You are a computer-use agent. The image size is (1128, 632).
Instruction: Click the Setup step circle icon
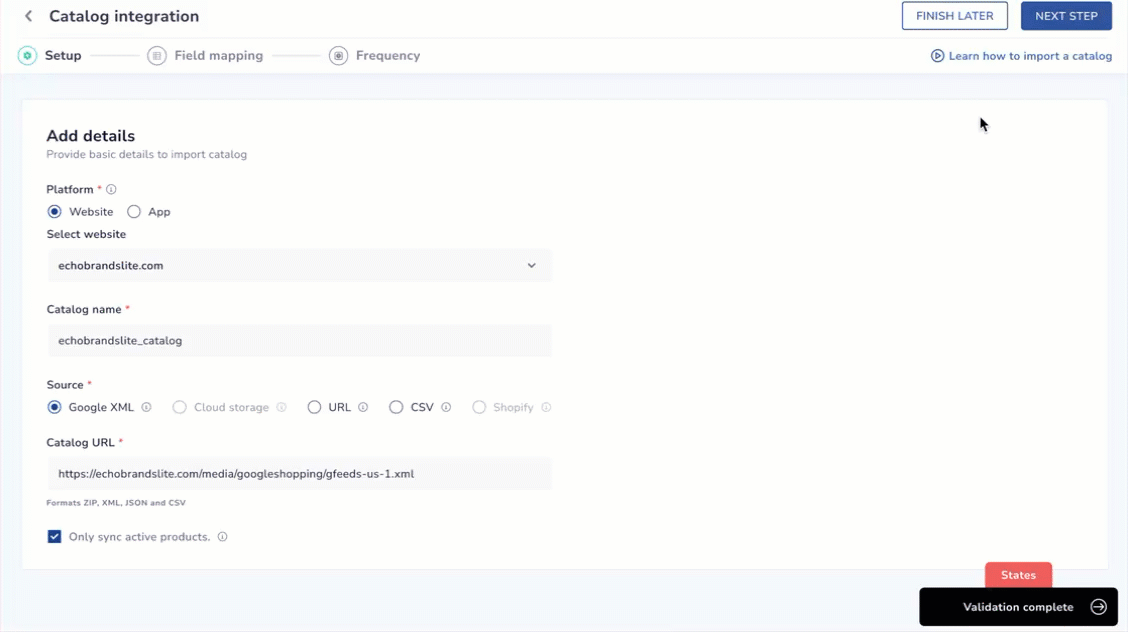coord(27,55)
